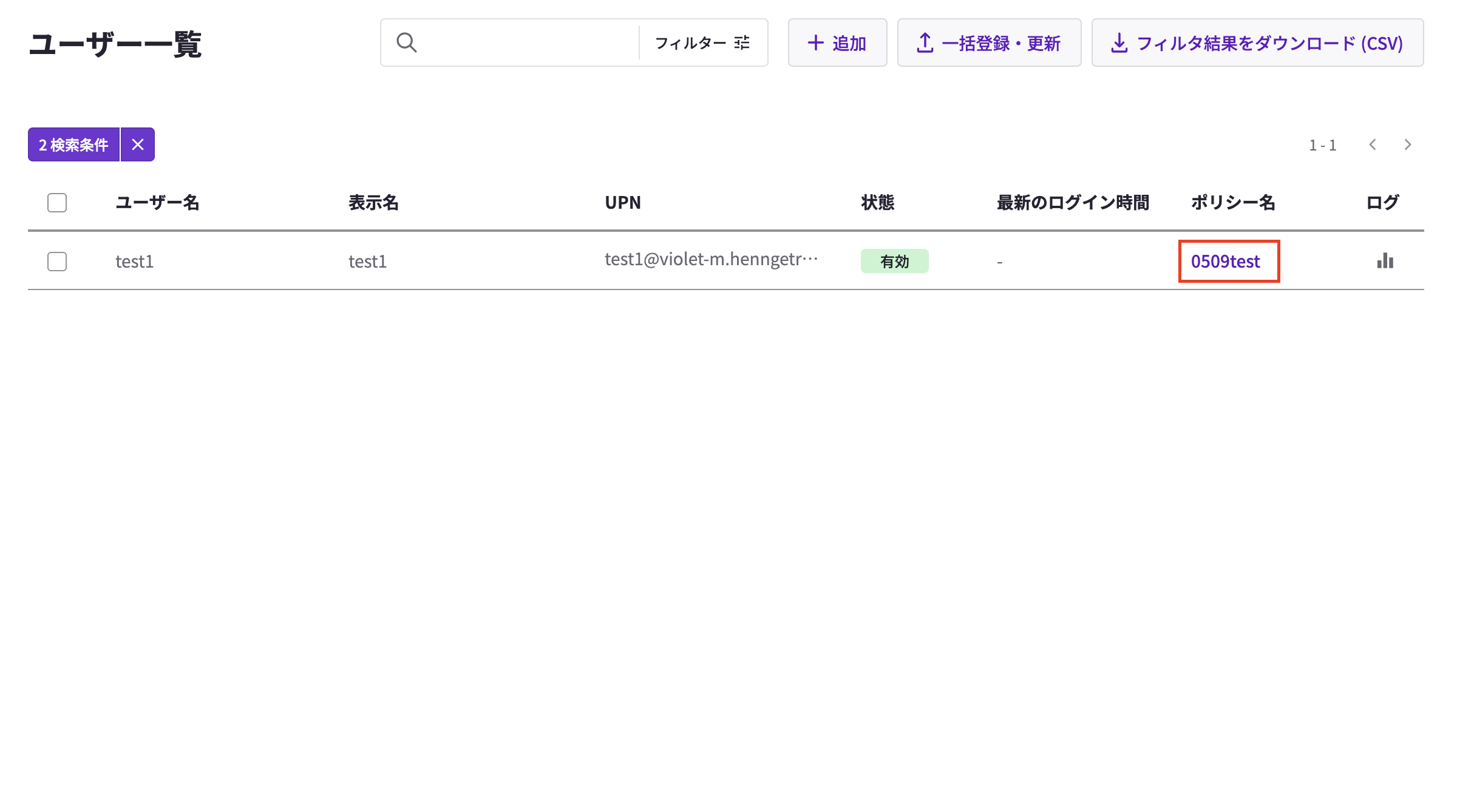Click the ポリシー名 column header
This screenshot has width=1457, height=812.
tap(1232, 203)
